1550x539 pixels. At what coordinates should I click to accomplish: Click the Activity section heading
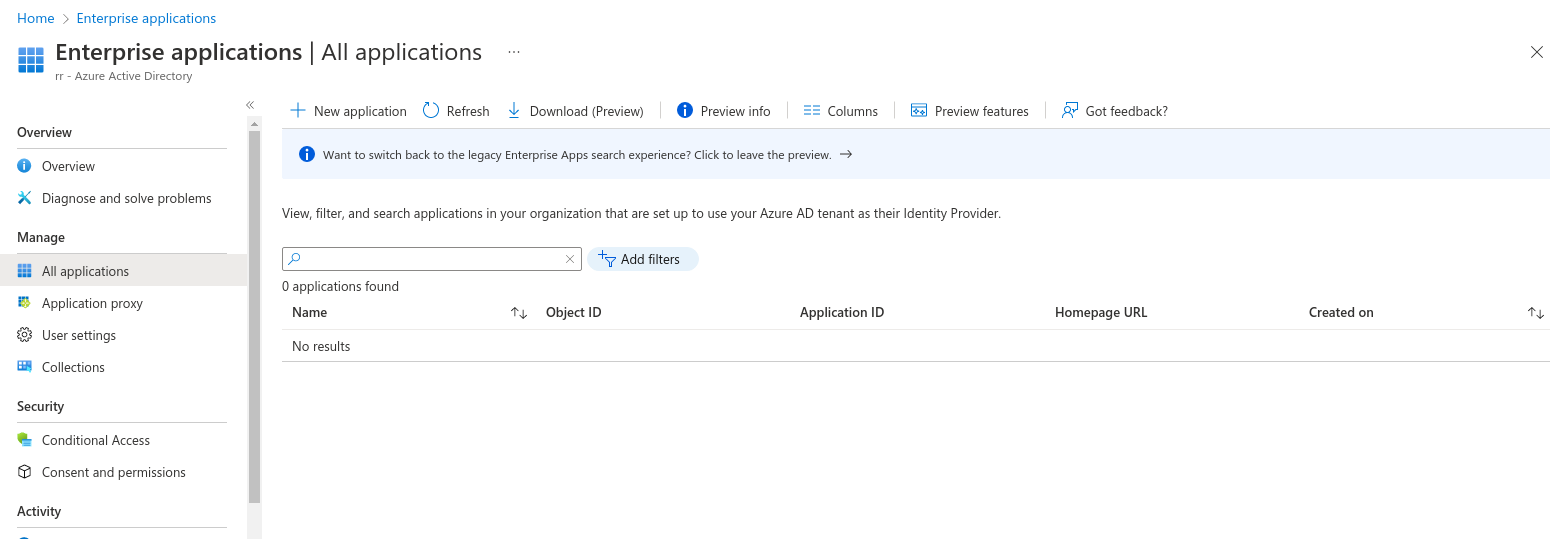(39, 512)
